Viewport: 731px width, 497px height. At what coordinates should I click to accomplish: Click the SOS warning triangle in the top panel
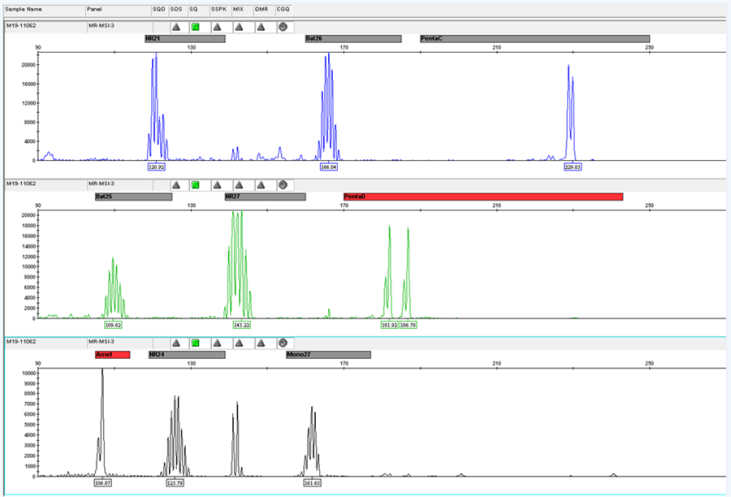(x=176, y=26)
